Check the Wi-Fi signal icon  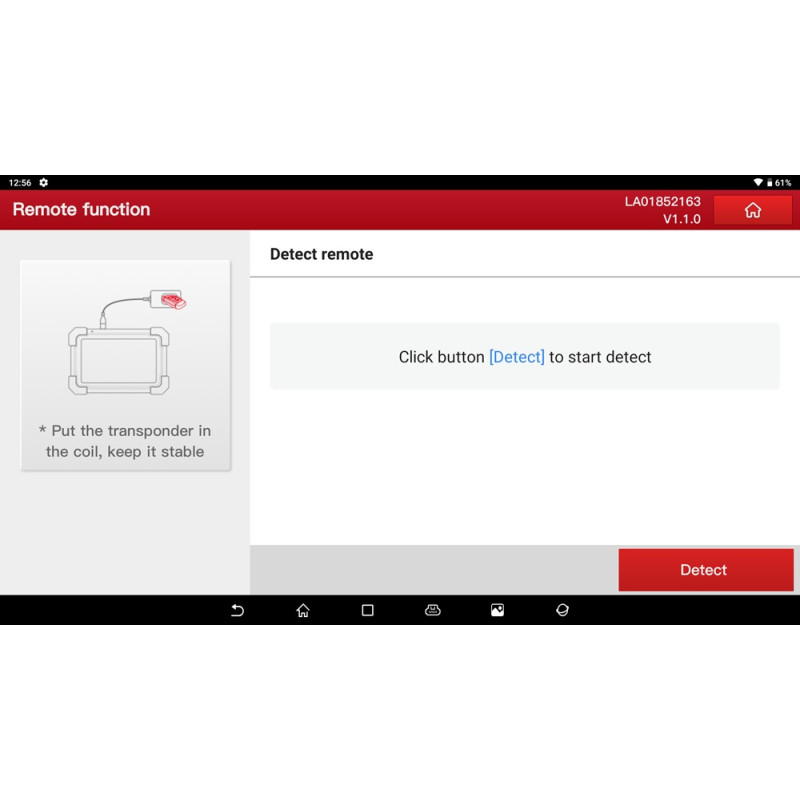[758, 183]
